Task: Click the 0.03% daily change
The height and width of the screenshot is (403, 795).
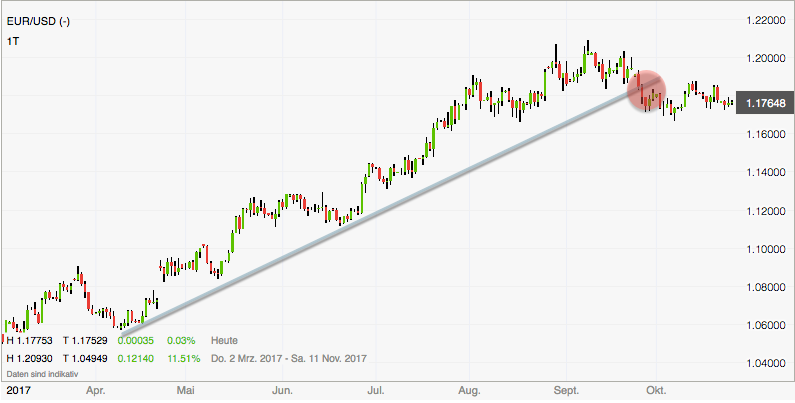Action: click(180, 341)
